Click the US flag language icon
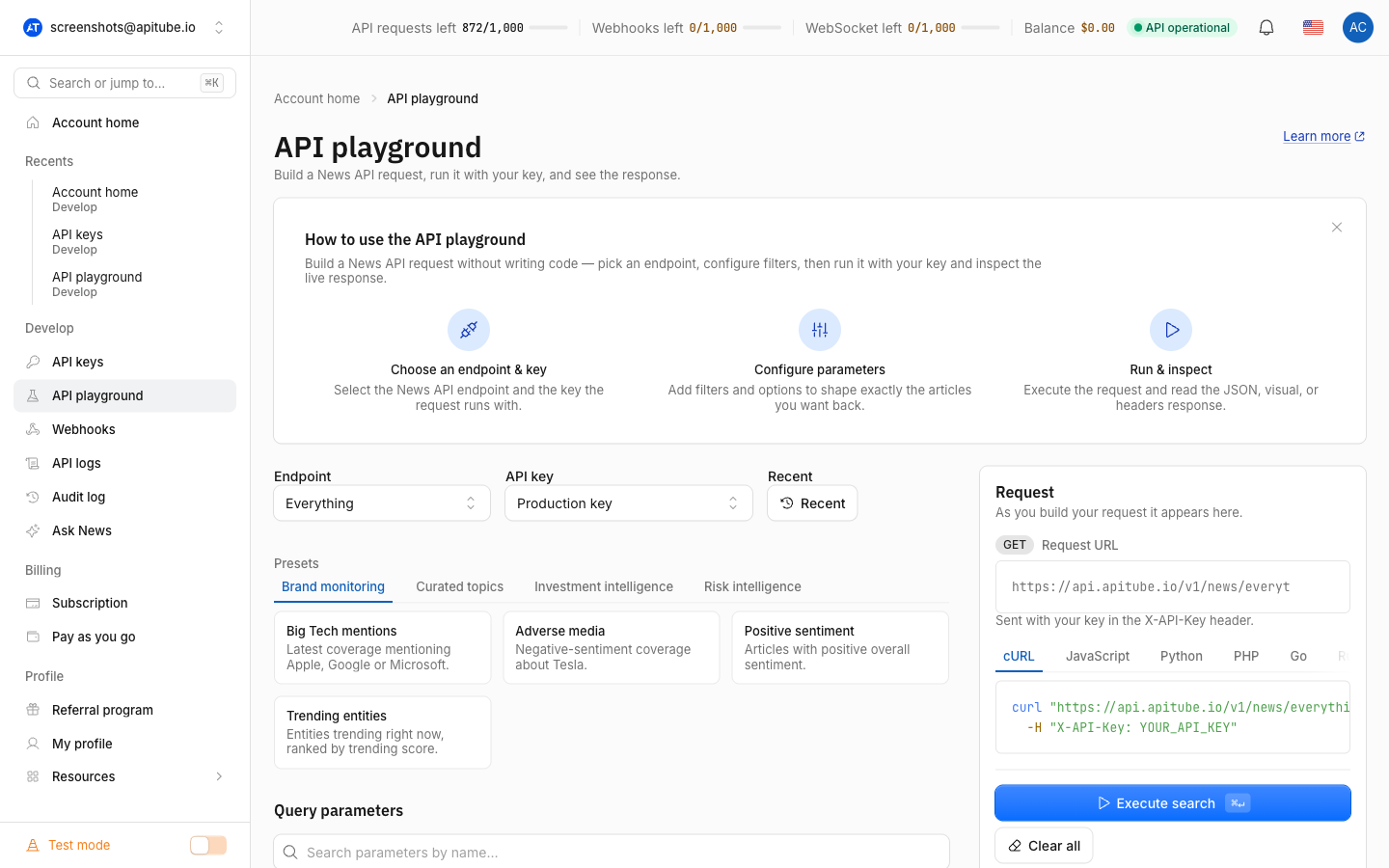The width and height of the screenshot is (1389, 868). pos(1313,27)
